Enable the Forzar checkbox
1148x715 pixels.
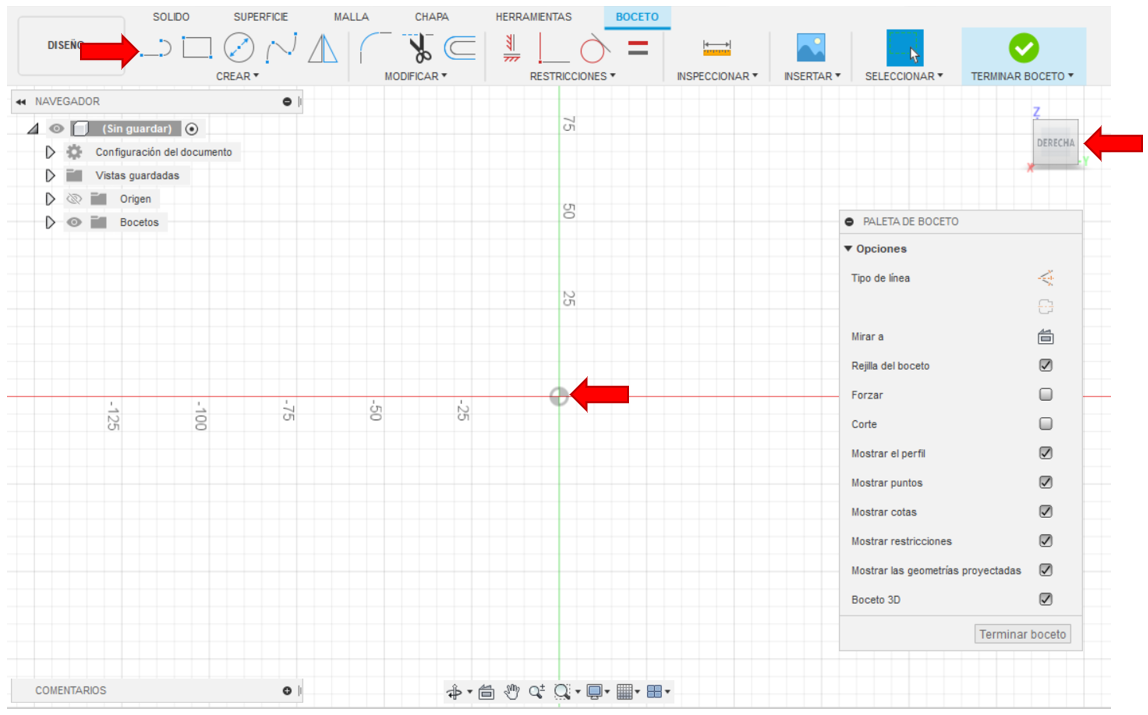1046,394
